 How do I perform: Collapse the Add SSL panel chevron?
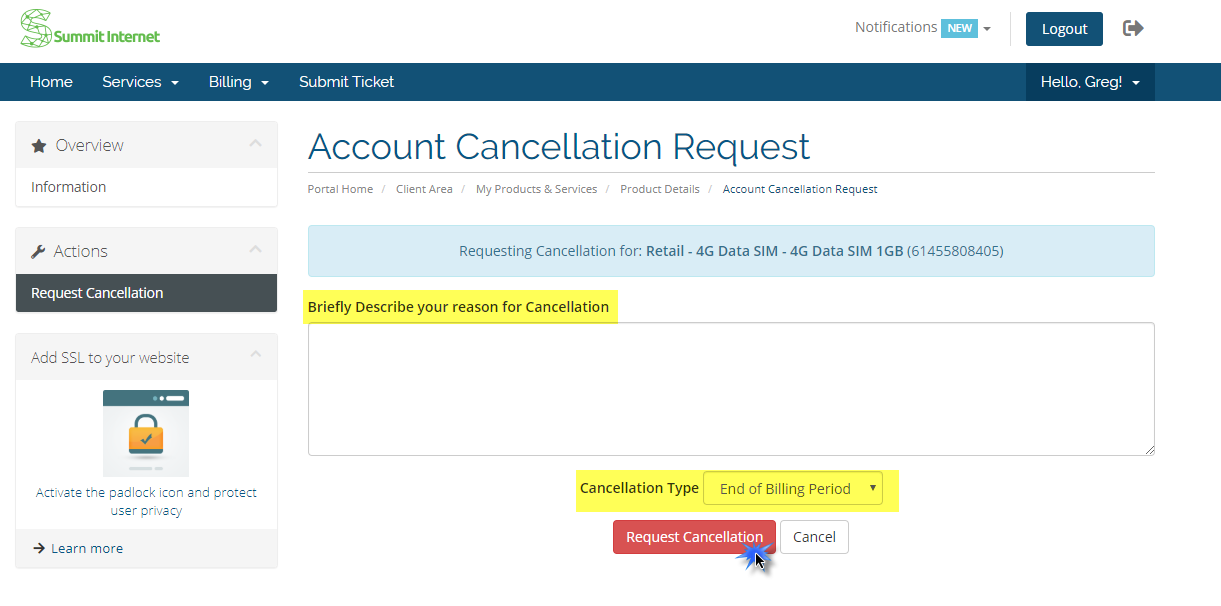pos(255,355)
